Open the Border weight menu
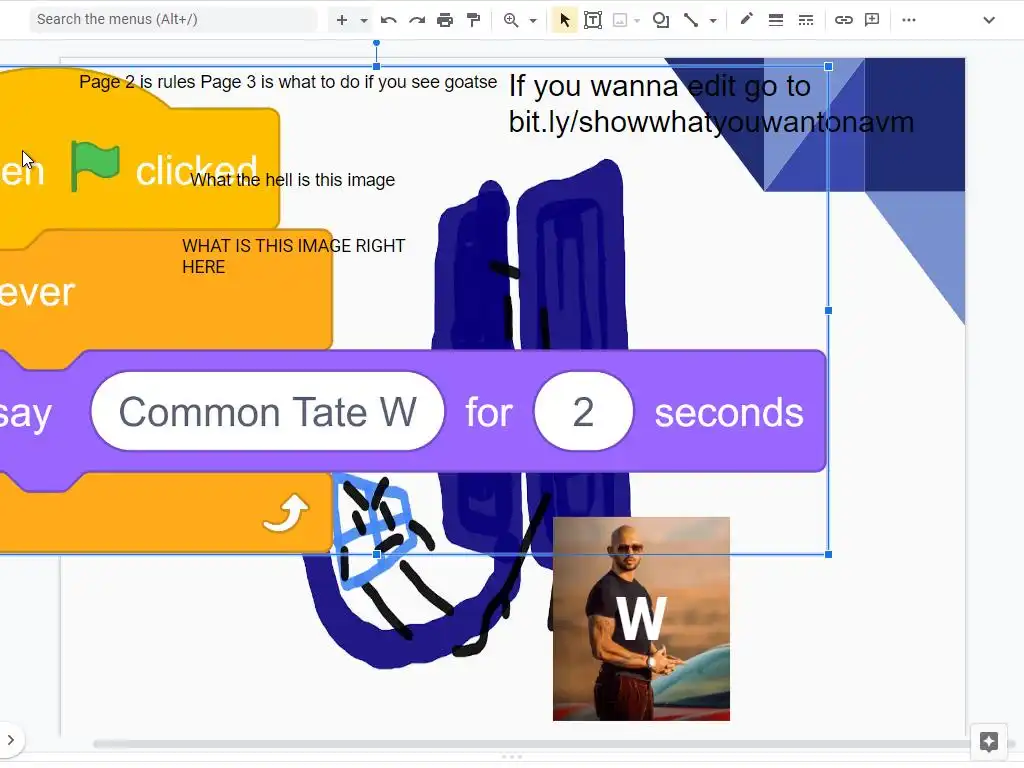1024x768 pixels. point(776,20)
